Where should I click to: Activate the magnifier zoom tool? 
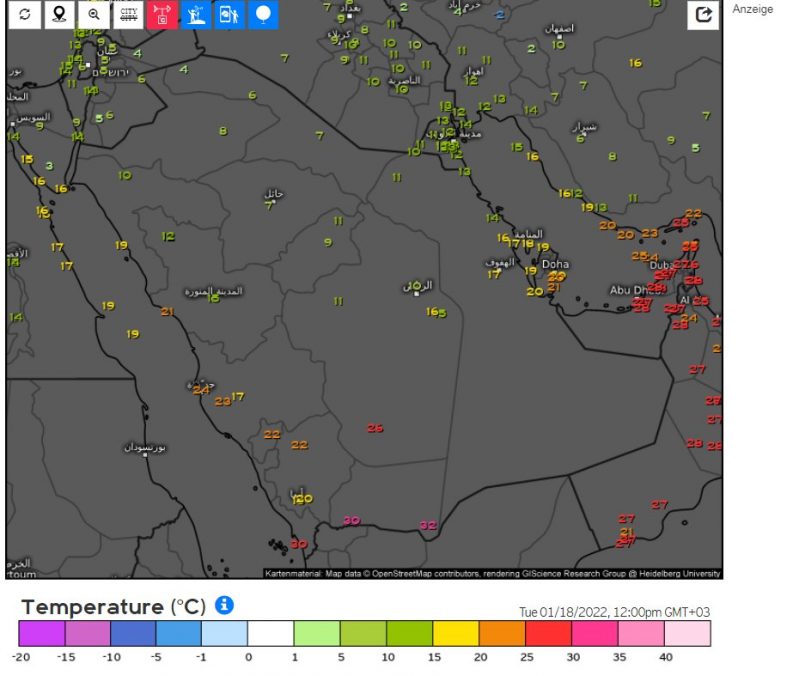pyautogui.click(x=94, y=14)
